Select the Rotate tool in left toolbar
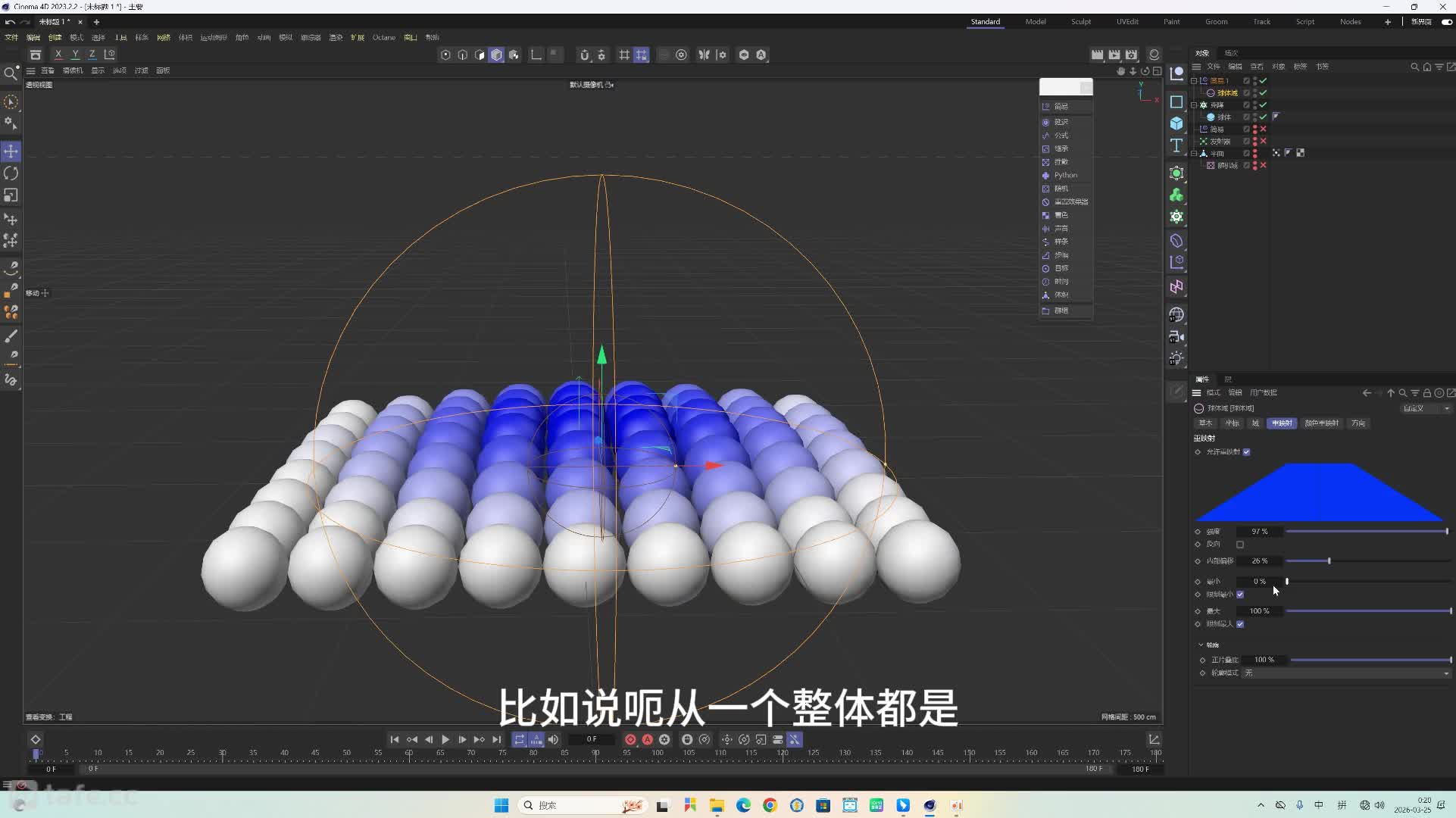The height and width of the screenshot is (818, 1456). point(11,173)
